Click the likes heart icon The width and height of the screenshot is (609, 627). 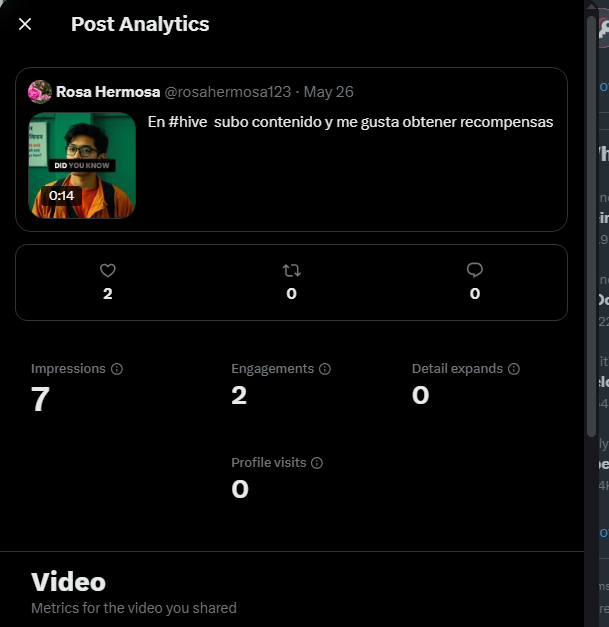click(108, 270)
